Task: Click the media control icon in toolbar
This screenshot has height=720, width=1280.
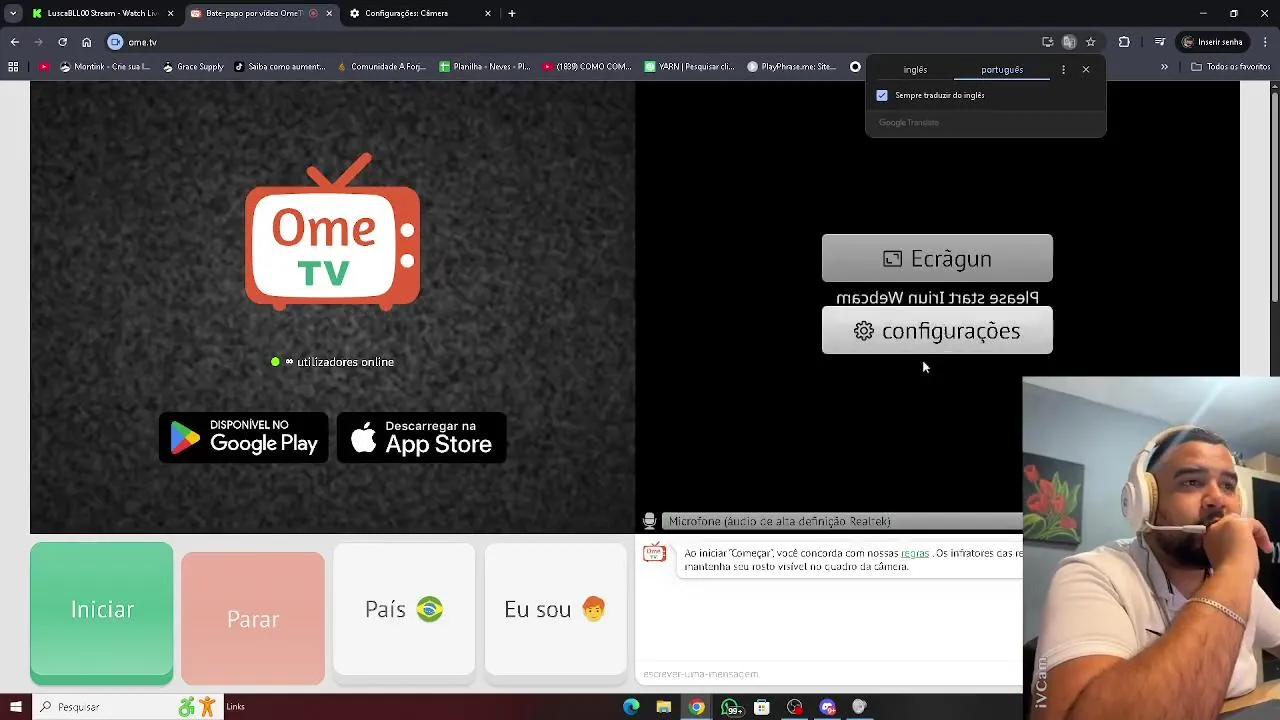Action: (1159, 42)
